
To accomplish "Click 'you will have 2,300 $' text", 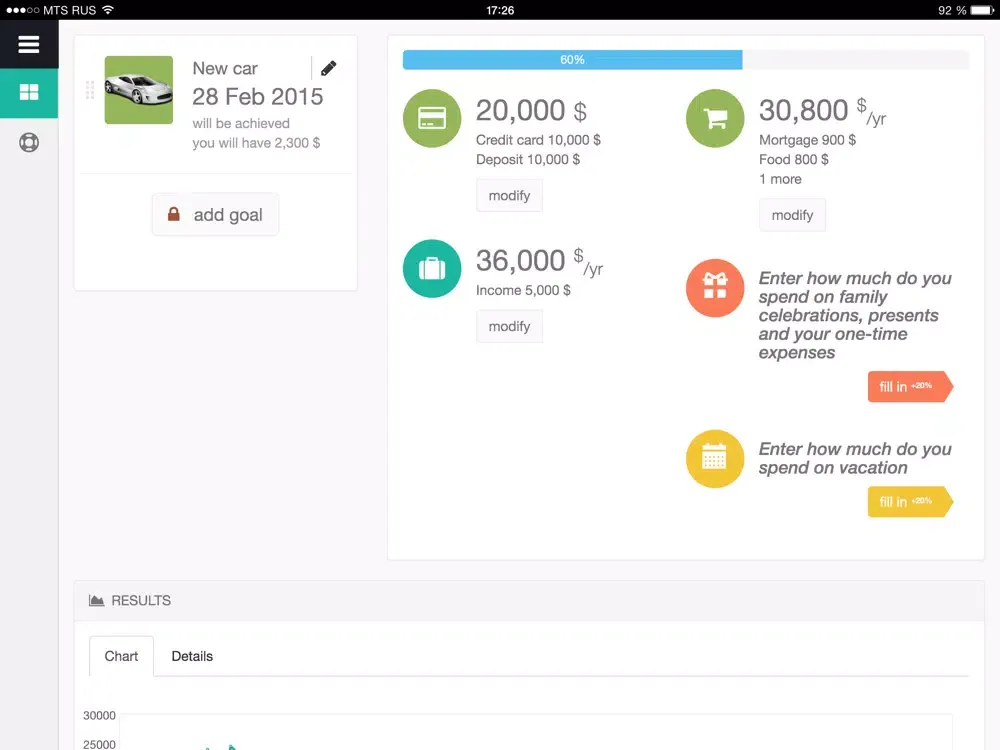I will [x=256, y=143].
